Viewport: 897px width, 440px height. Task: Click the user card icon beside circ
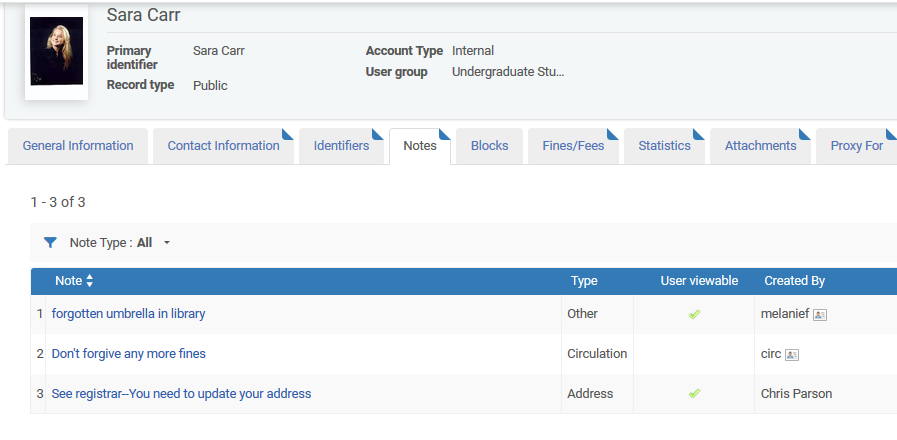pos(792,354)
